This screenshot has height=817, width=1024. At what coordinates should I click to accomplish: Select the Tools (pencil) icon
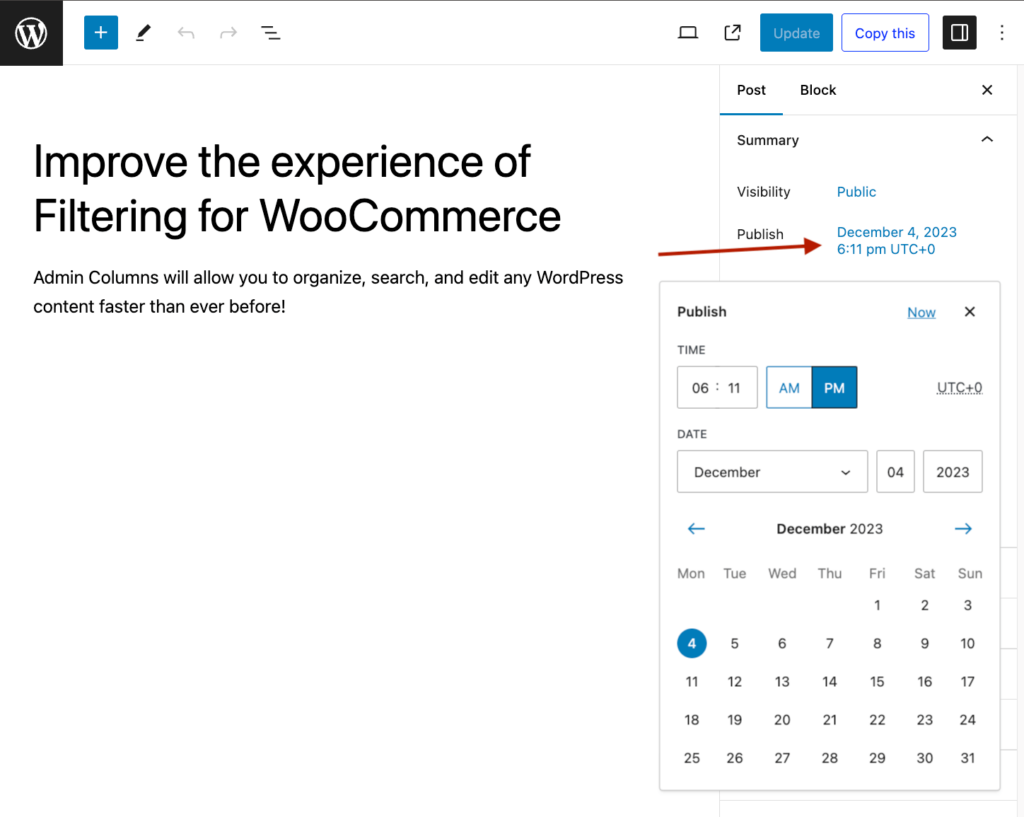tap(142, 32)
